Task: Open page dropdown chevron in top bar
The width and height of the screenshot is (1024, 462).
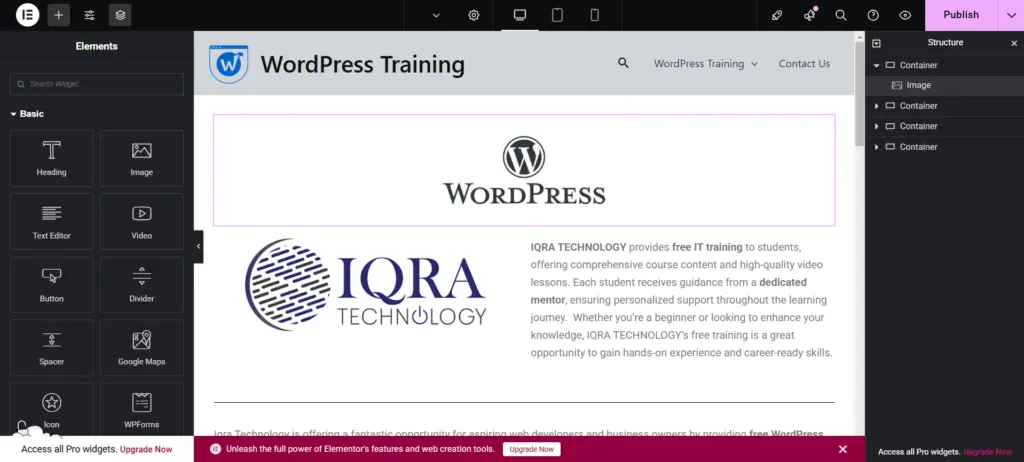Action: pos(436,15)
